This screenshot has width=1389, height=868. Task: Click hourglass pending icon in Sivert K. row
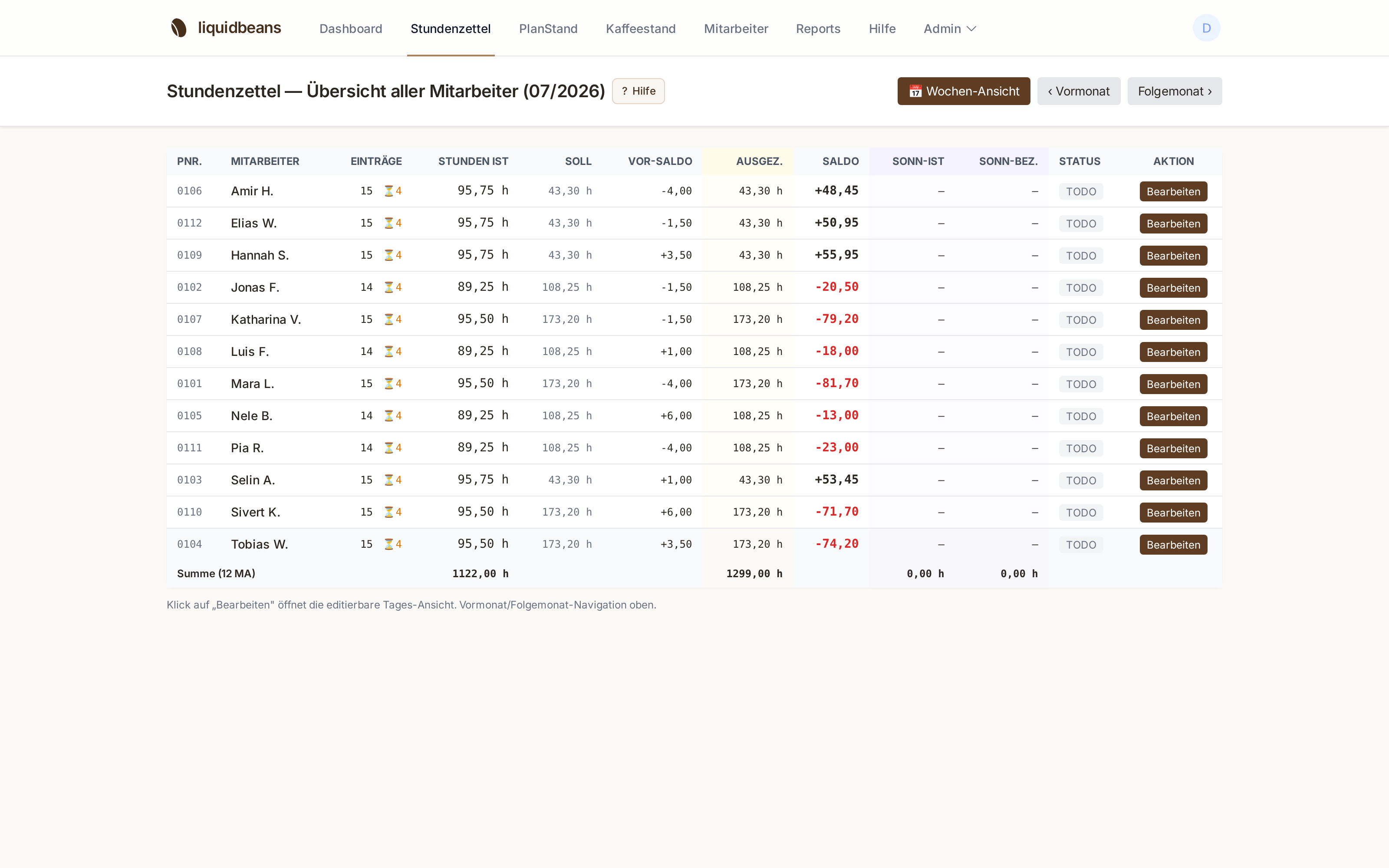point(388,512)
